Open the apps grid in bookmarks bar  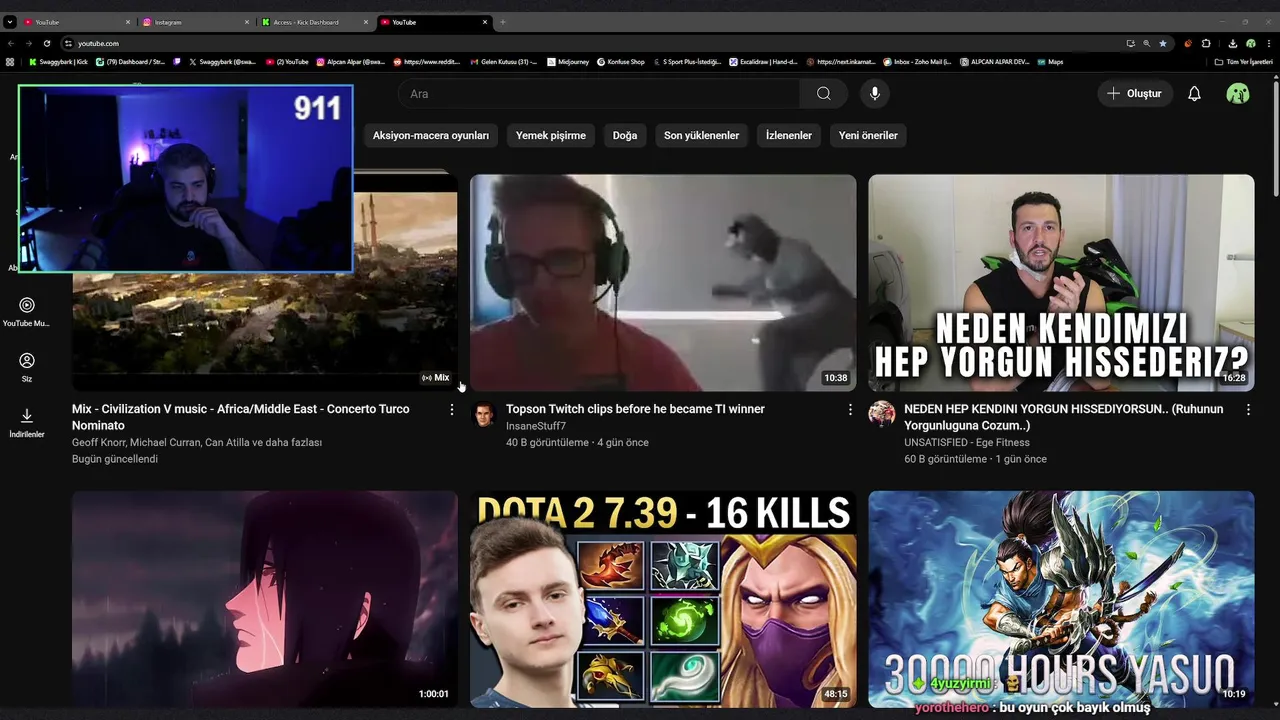coord(10,62)
